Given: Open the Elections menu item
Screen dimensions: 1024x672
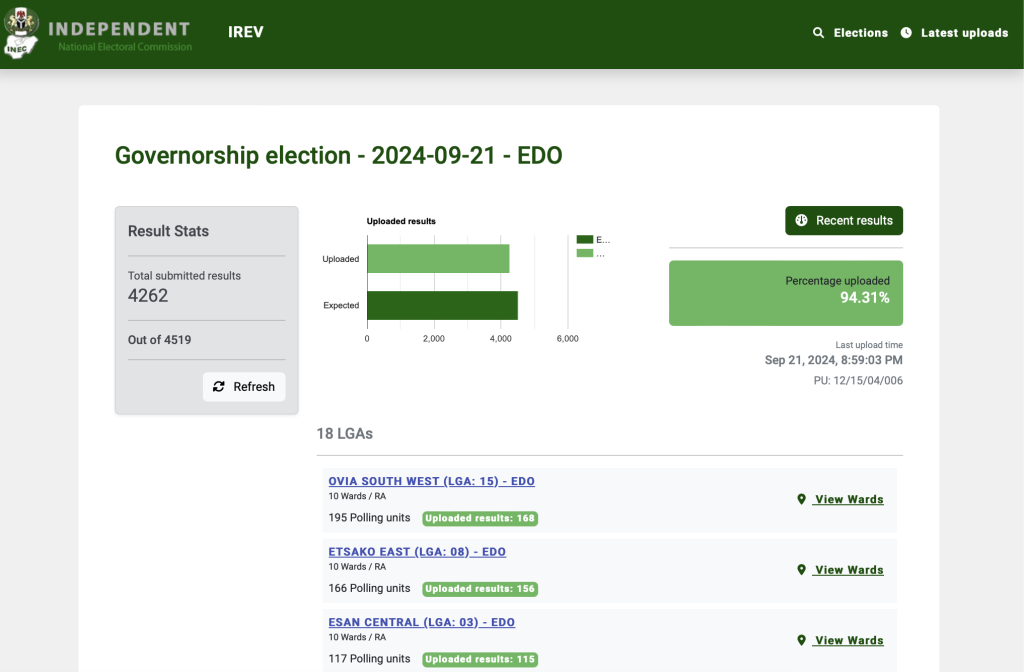Looking at the screenshot, I should pyautogui.click(x=860, y=33).
